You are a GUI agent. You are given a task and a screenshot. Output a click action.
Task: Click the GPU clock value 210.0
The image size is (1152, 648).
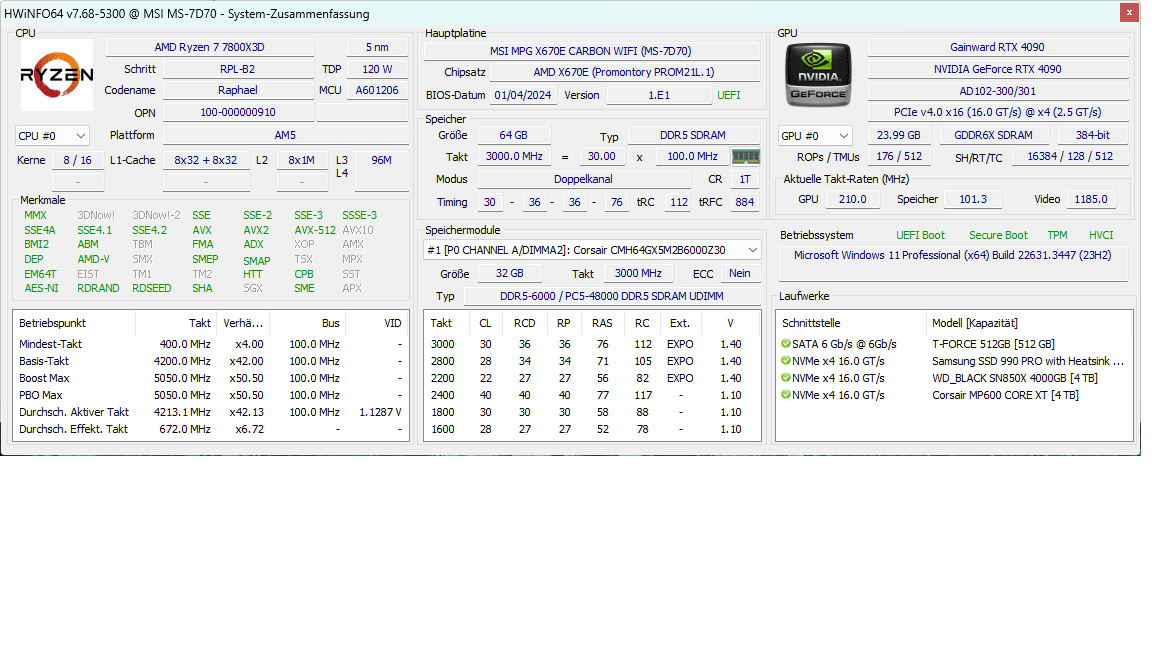point(852,199)
